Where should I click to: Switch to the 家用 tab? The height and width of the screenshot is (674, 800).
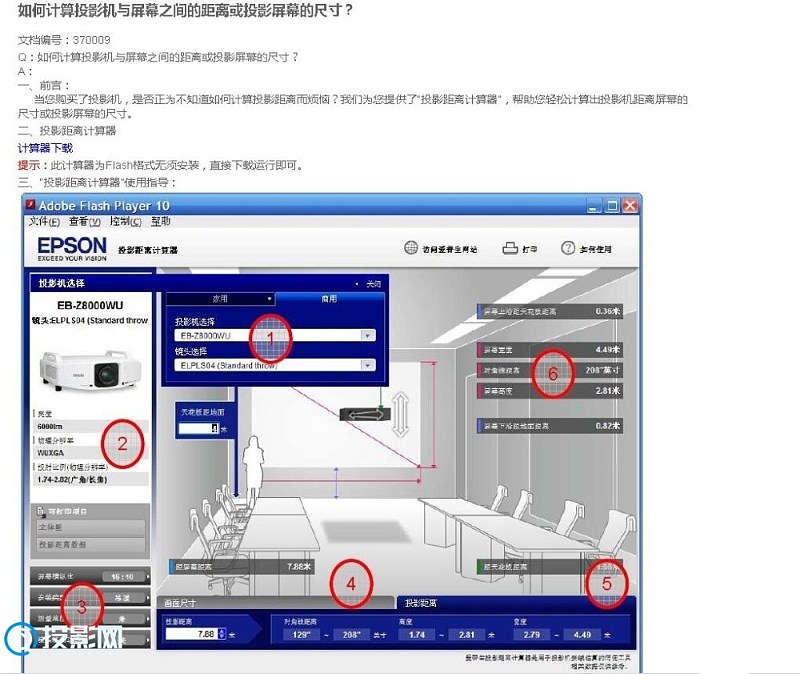pos(220,299)
